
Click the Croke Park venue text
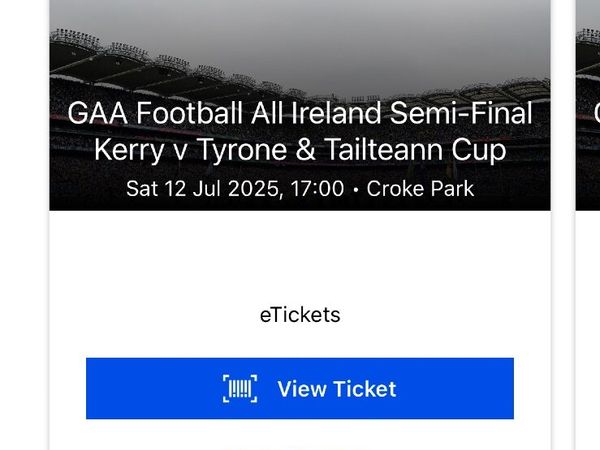coord(420,189)
